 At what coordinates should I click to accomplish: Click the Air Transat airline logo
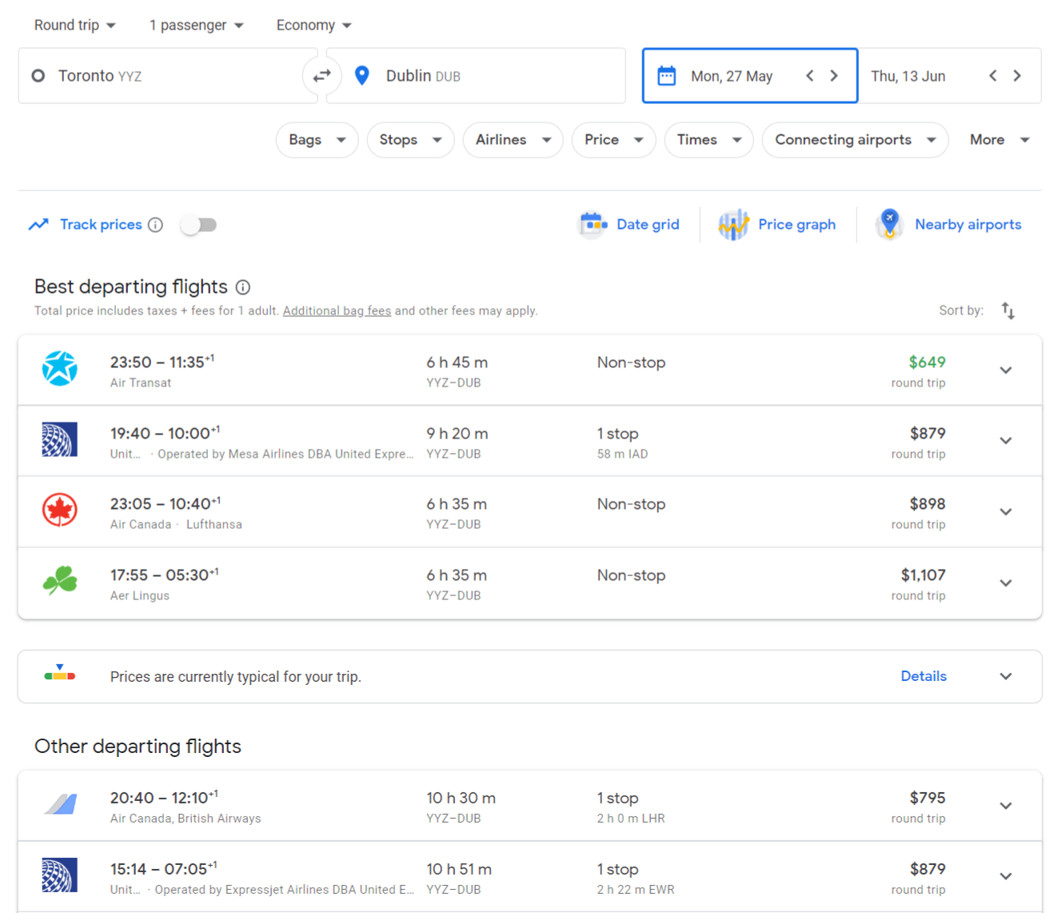[x=59, y=369]
